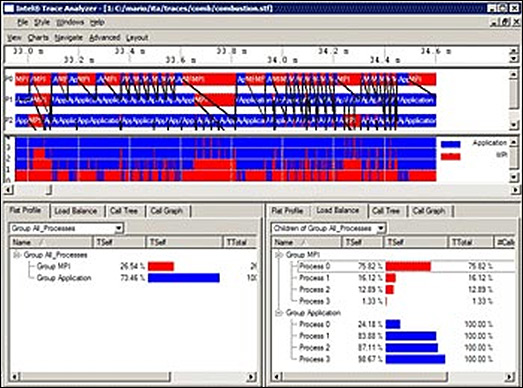Select the right Call Graph tab
The width and height of the screenshot is (523, 388).
pyautogui.click(x=429, y=211)
